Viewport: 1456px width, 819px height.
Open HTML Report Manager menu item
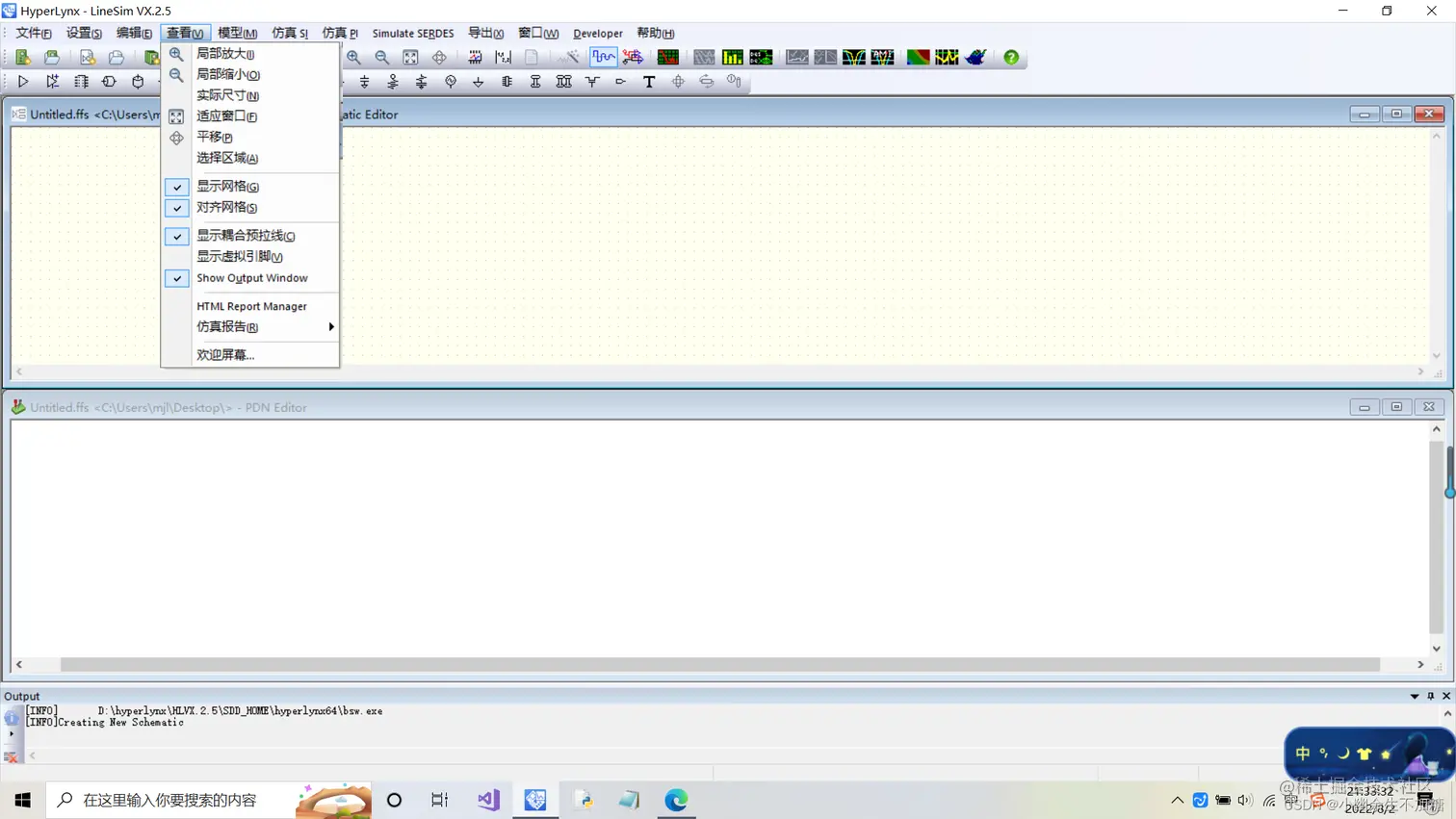tap(250, 306)
